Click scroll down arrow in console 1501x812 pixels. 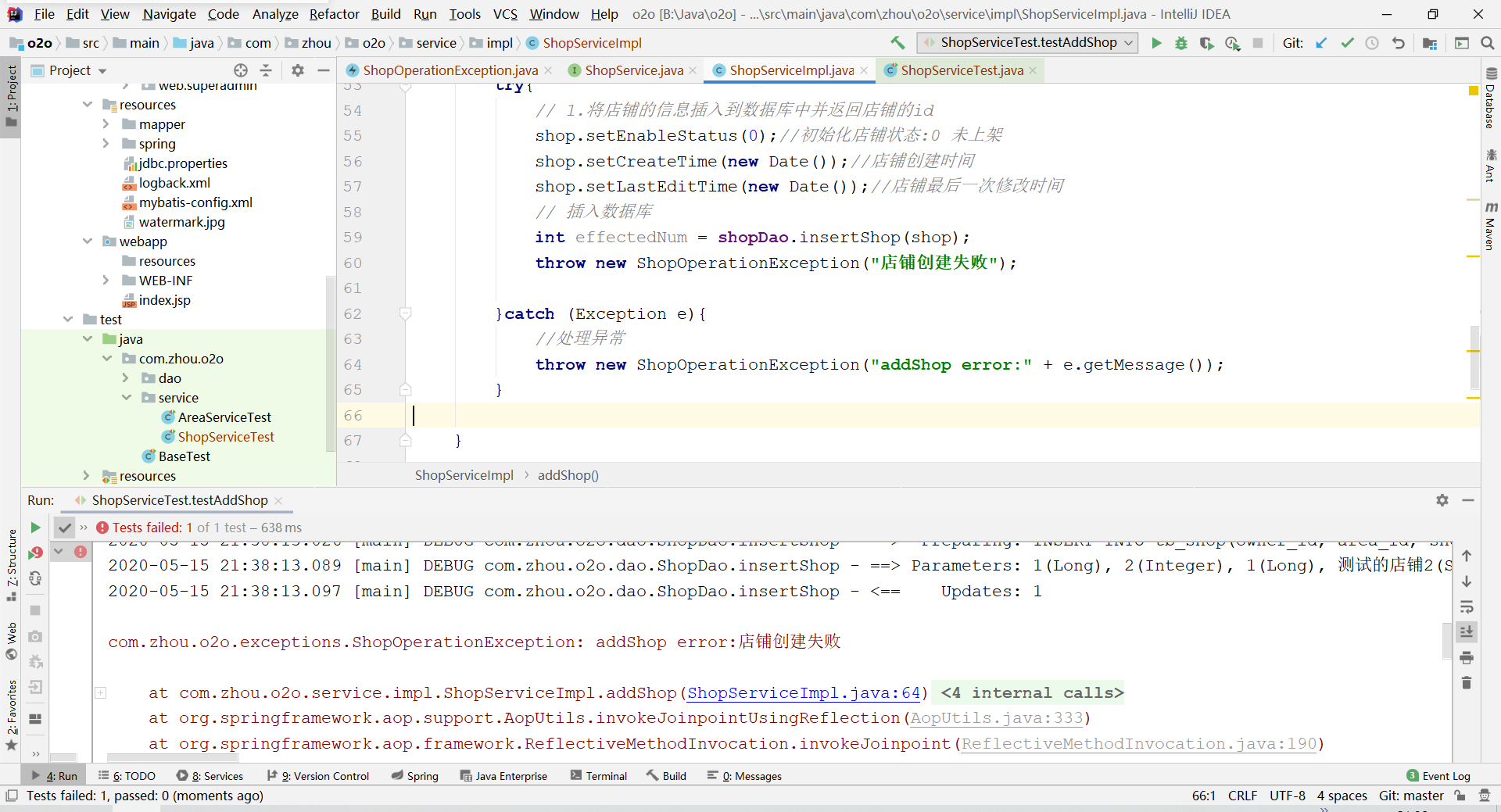click(x=1467, y=581)
